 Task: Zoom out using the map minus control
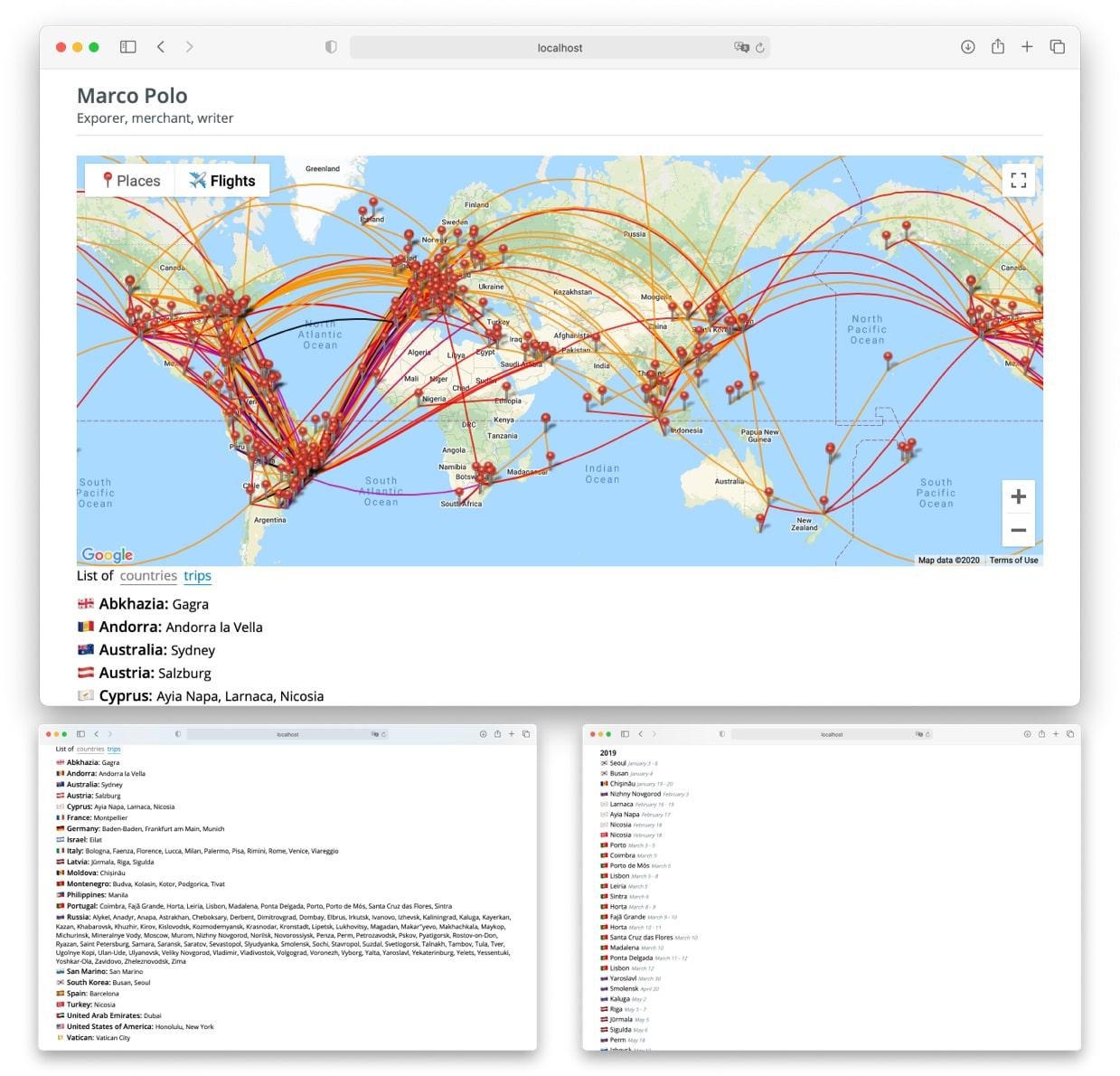click(1017, 530)
